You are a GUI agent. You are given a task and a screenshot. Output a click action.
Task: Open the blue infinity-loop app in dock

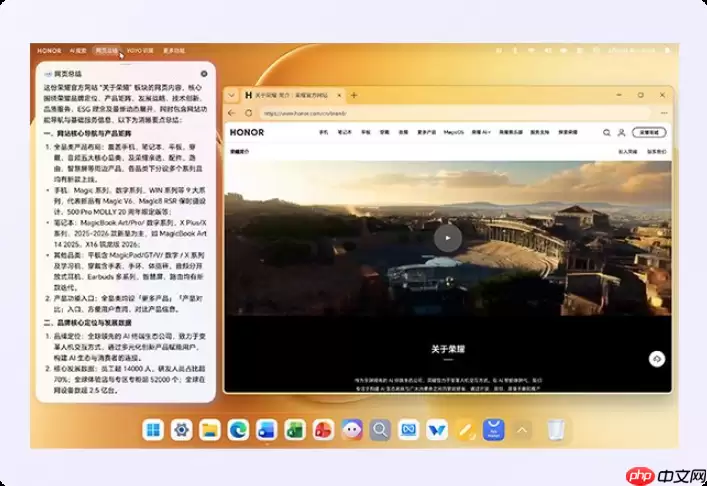point(409,430)
